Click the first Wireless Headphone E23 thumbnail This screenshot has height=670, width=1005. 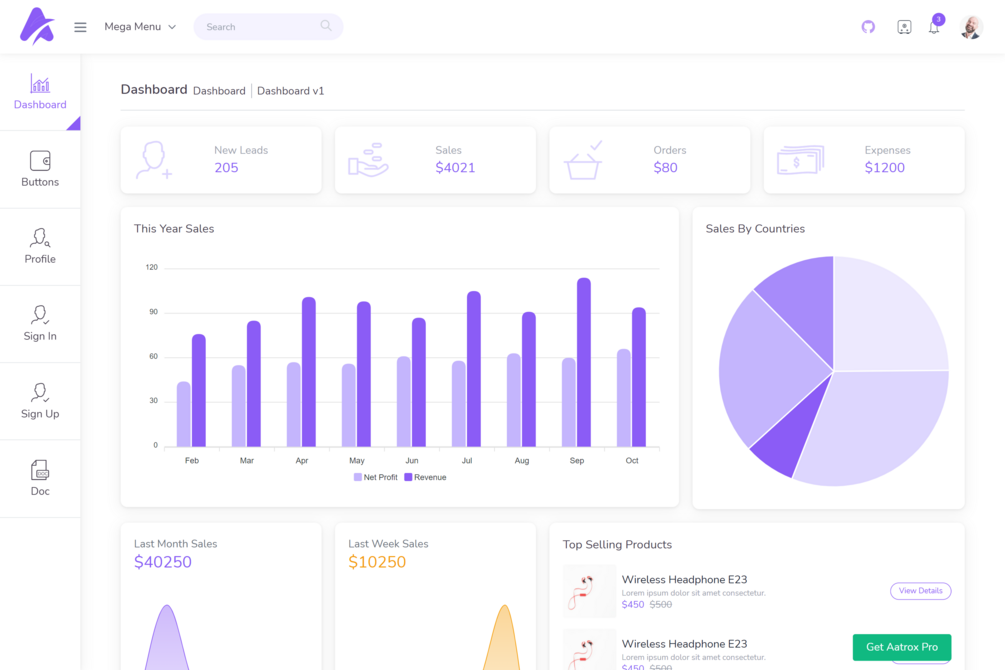pyautogui.click(x=589, y=591)
